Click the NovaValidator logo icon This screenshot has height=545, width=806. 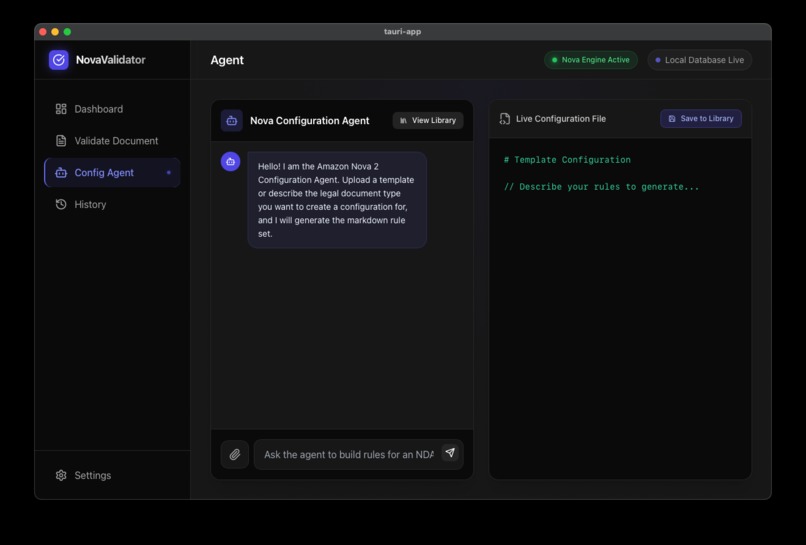click(59, 60)
